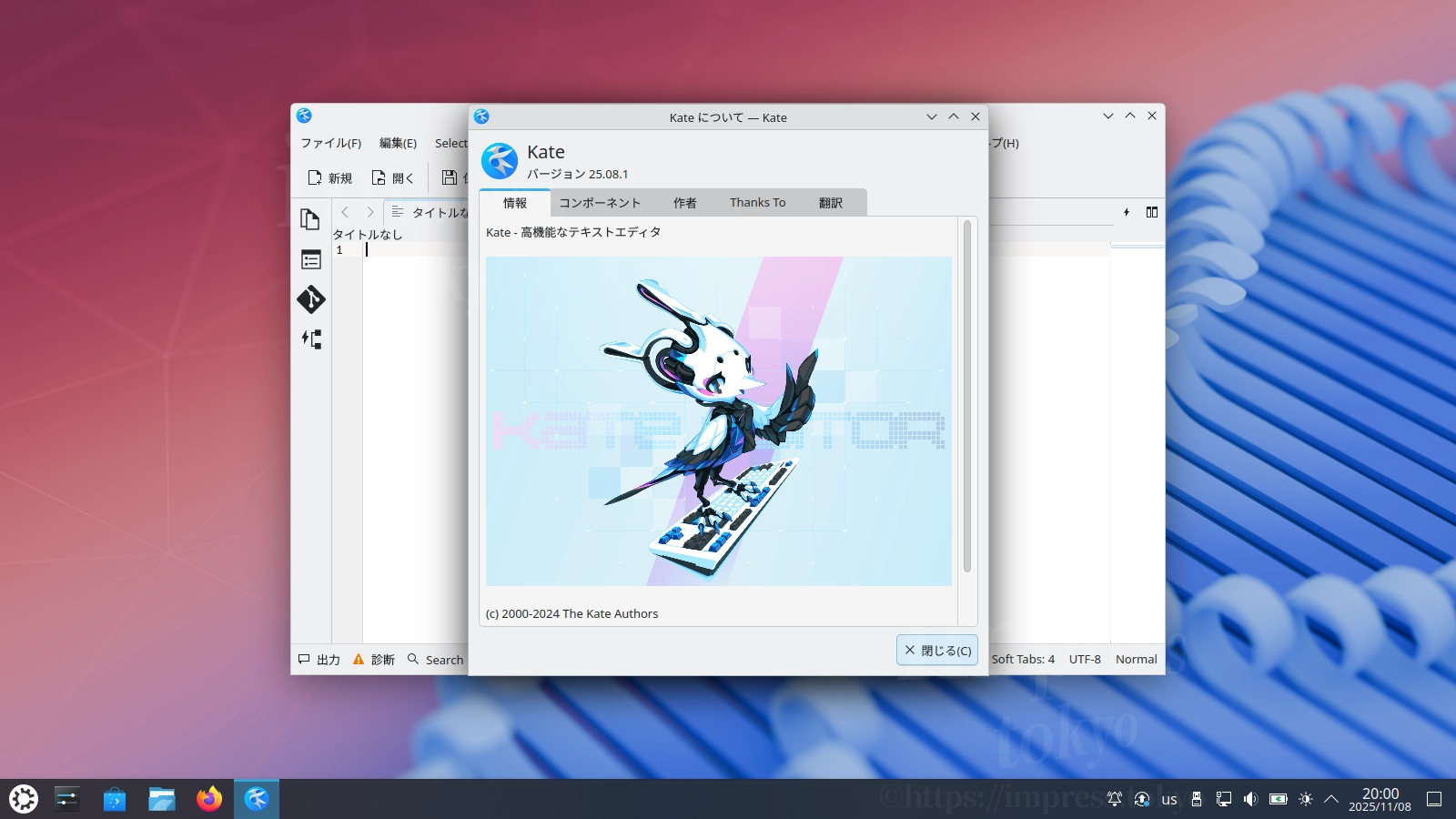Click the forward navigation arrow in Kate
The image size is (1456, 819).
370,212
